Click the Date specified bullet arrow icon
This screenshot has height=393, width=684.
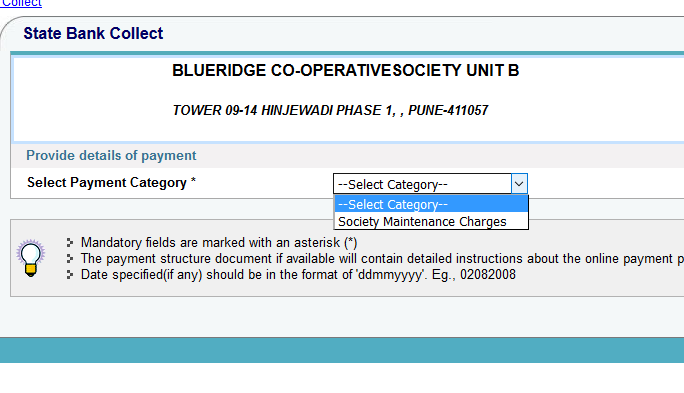point(70,275)
